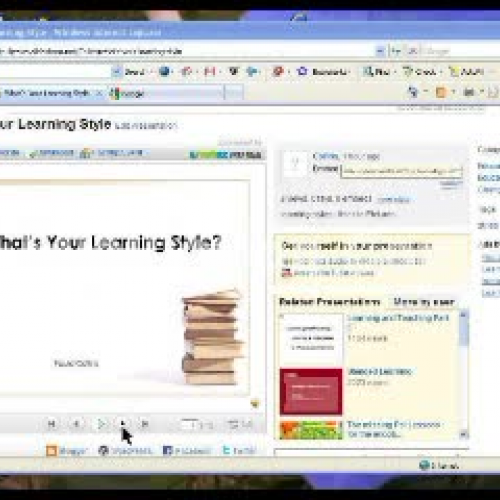Share presentation on Twitter
Image resolution: width=500 pixels, height=500 pixels.
[239, 451]
